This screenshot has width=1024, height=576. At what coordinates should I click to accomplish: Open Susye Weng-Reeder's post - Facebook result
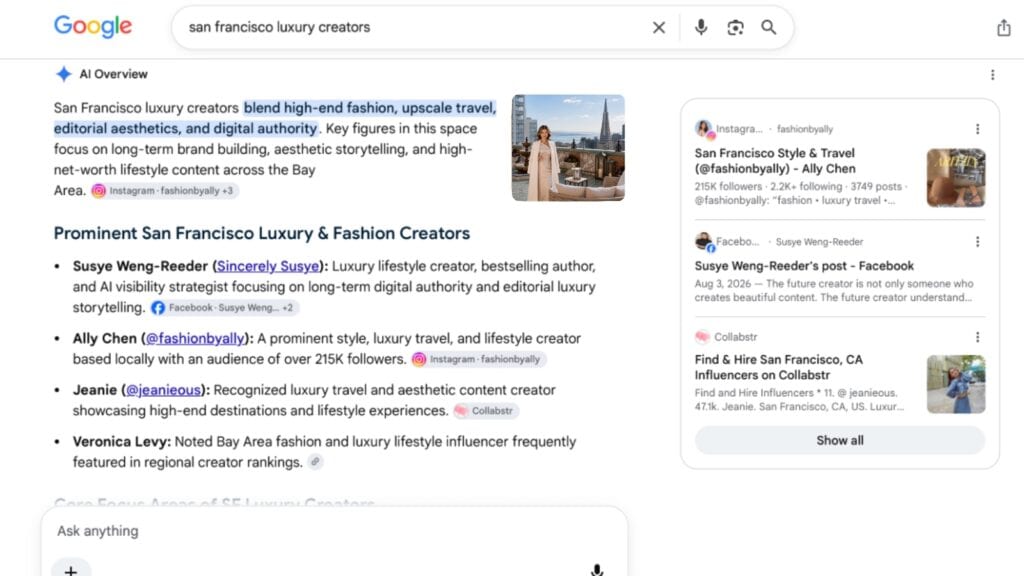(804, 266)
